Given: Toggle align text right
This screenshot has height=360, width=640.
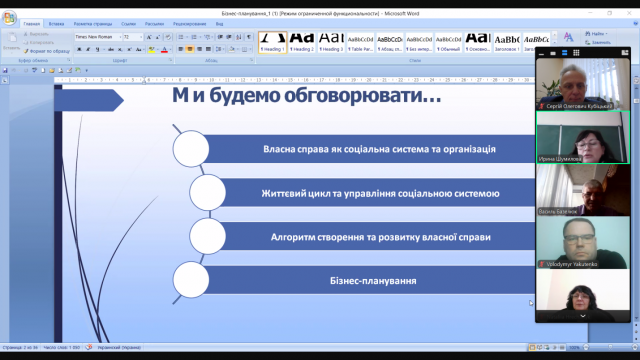Looking at the screenshot, I should pyautogui.click(x=199, y=49).
